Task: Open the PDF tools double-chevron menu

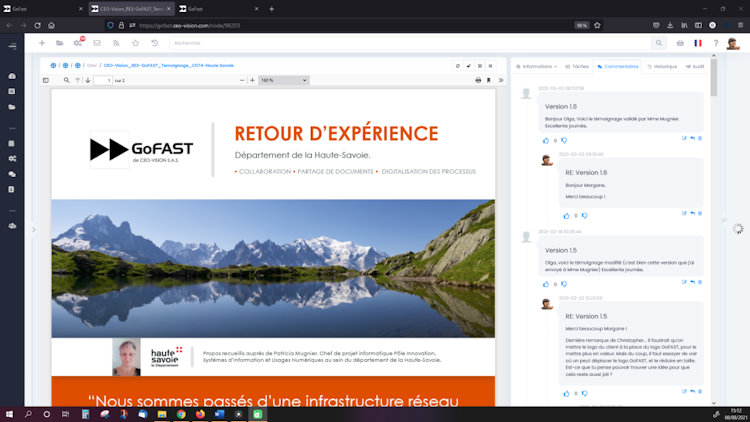Action: tap(501, 80)
